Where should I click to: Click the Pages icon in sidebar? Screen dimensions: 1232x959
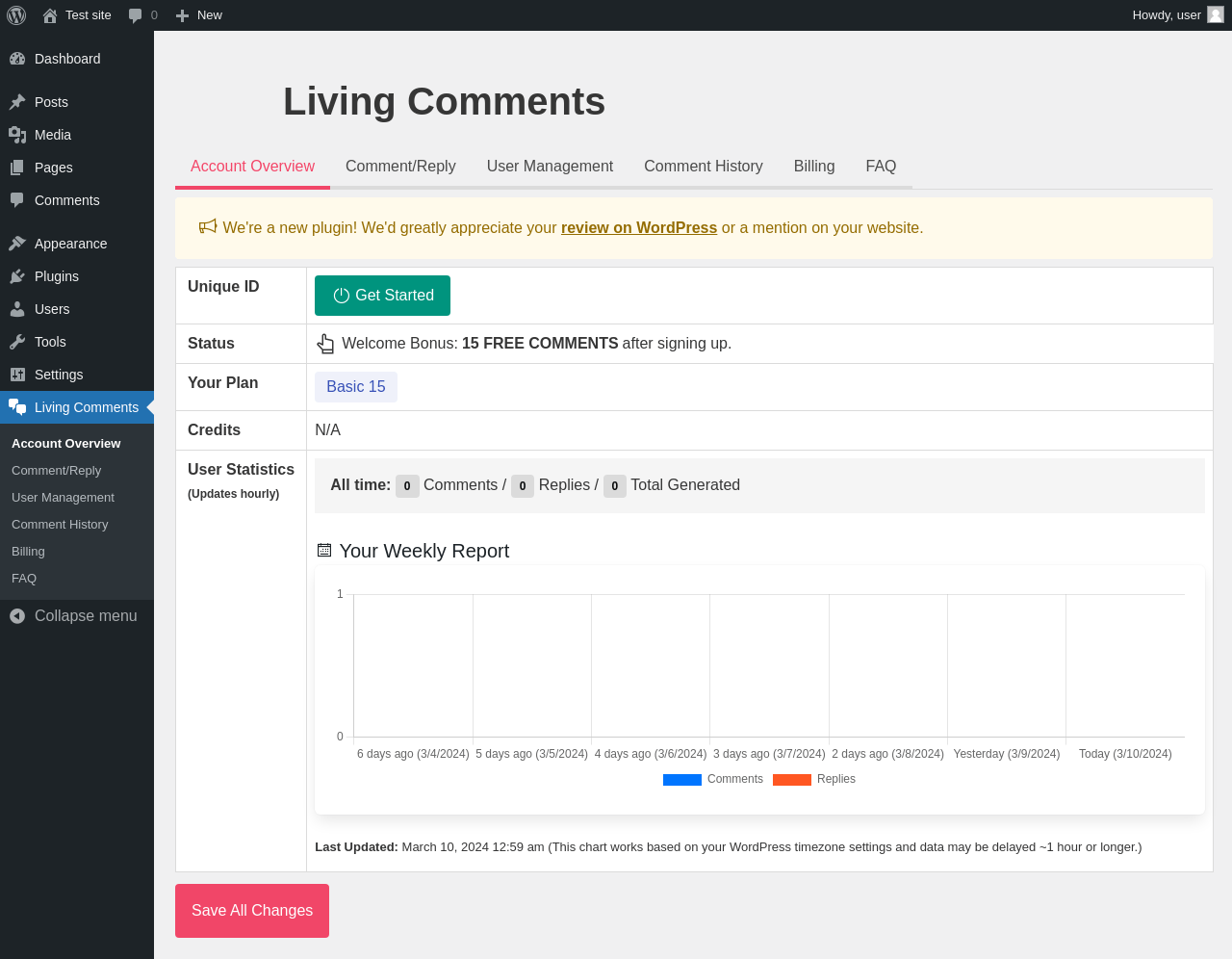pos(17,168)
